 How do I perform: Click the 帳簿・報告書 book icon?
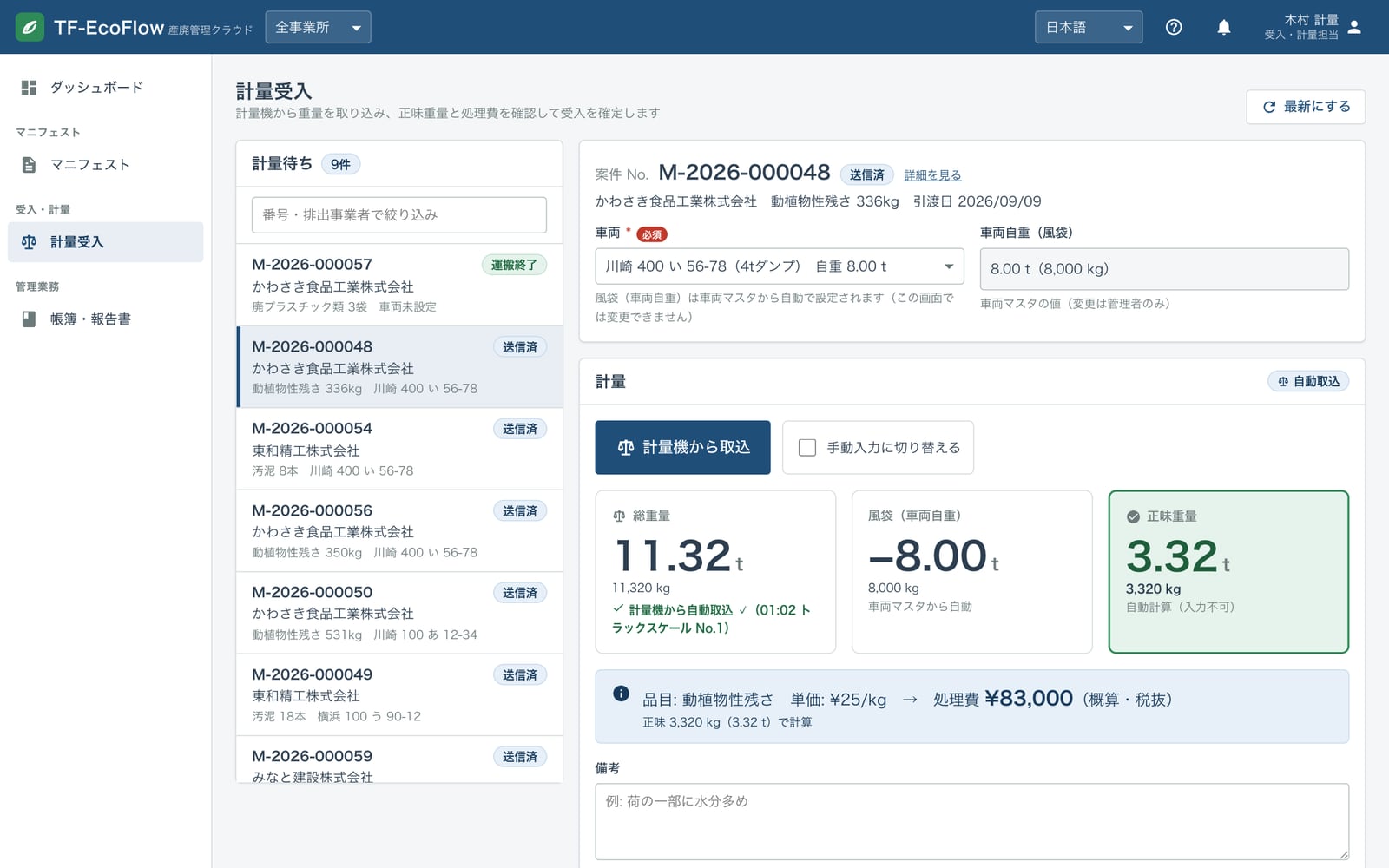[x=29, y=319]
